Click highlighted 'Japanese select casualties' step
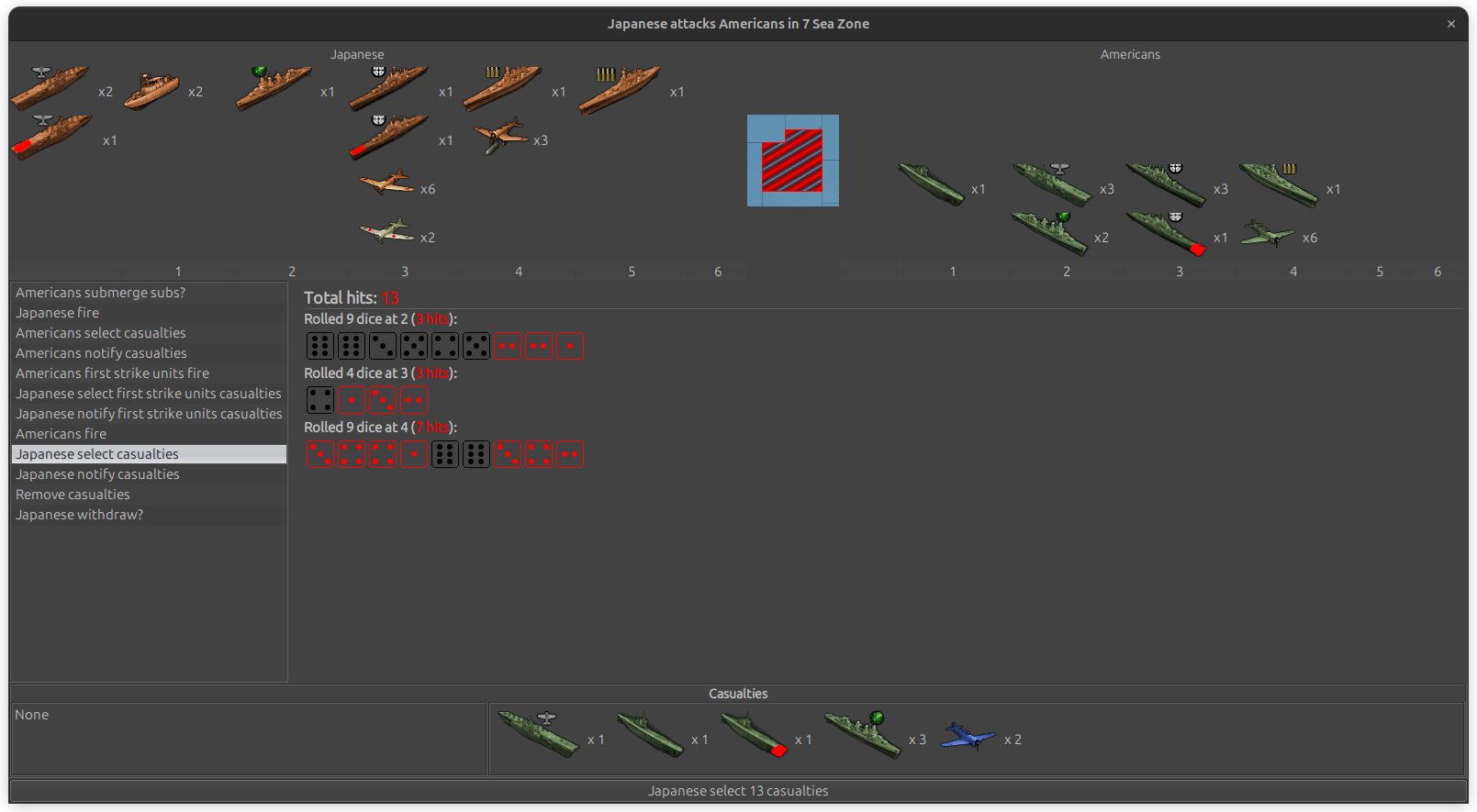 point(149,454)
